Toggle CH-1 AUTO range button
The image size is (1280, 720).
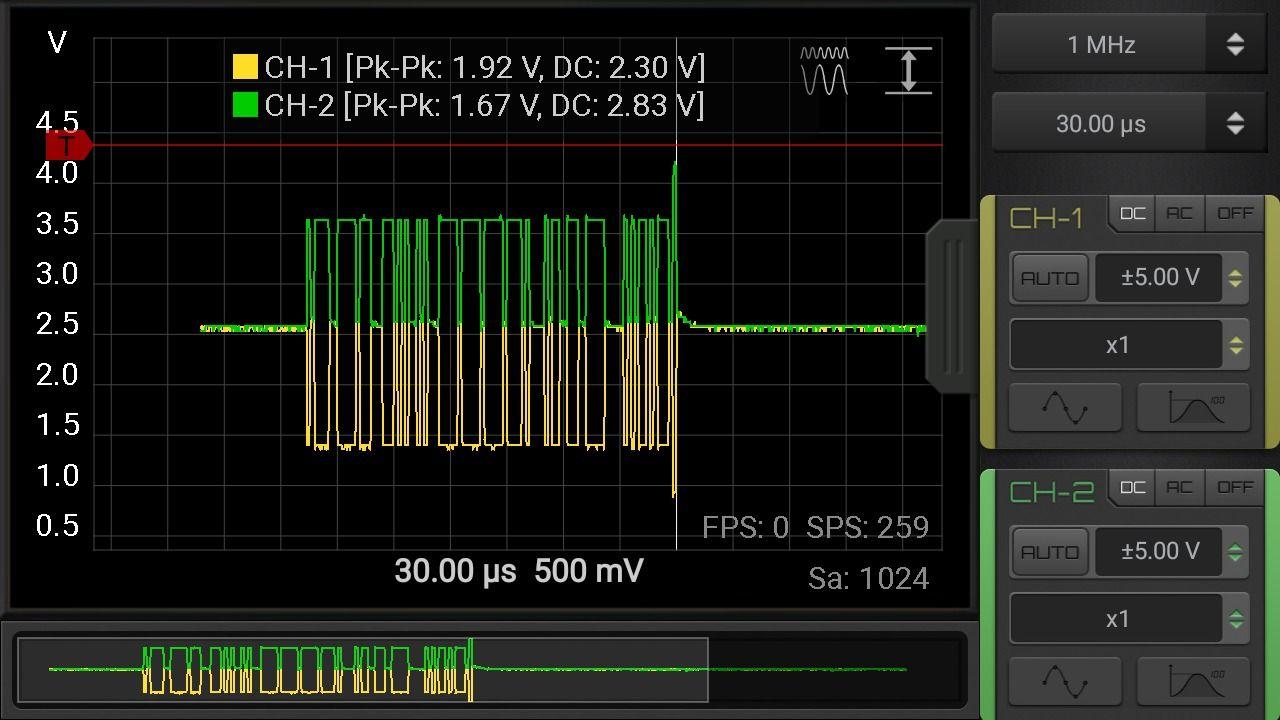(x=1049, y=278)
